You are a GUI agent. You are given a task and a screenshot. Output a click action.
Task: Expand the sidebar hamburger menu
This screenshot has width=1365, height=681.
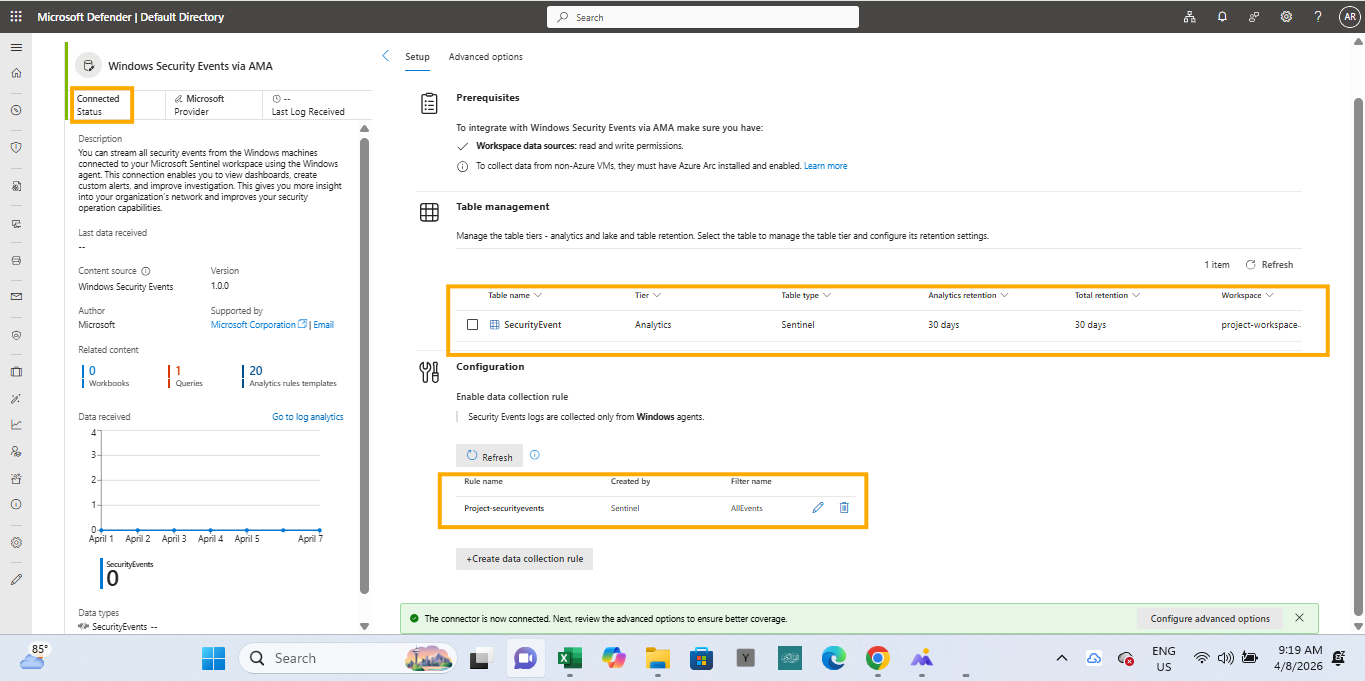tap(16, 48)
